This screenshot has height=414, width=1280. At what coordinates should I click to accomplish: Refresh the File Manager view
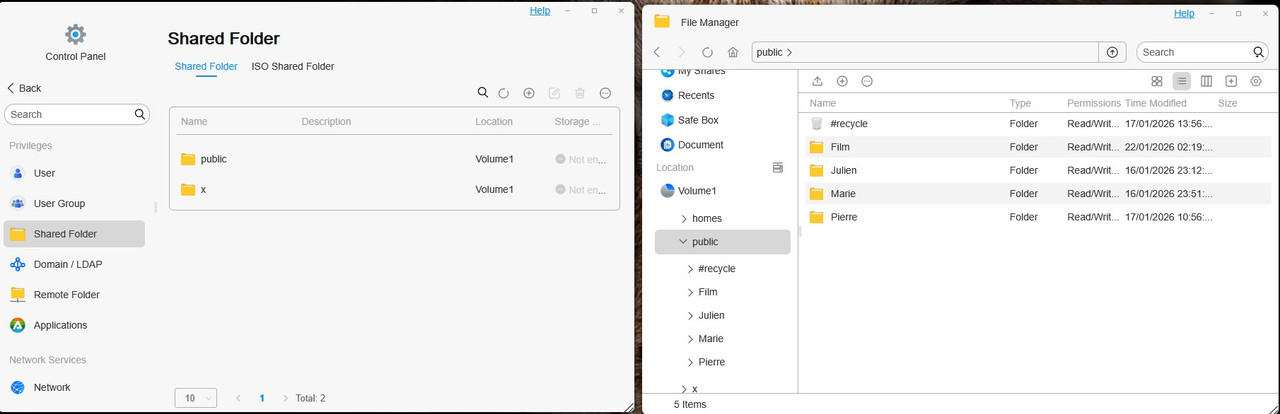click(708, 52)
